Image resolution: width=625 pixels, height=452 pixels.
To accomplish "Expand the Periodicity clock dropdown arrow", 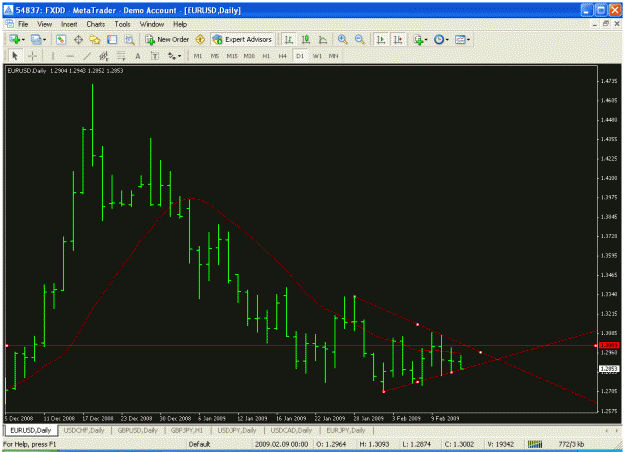I will (447, 39).
